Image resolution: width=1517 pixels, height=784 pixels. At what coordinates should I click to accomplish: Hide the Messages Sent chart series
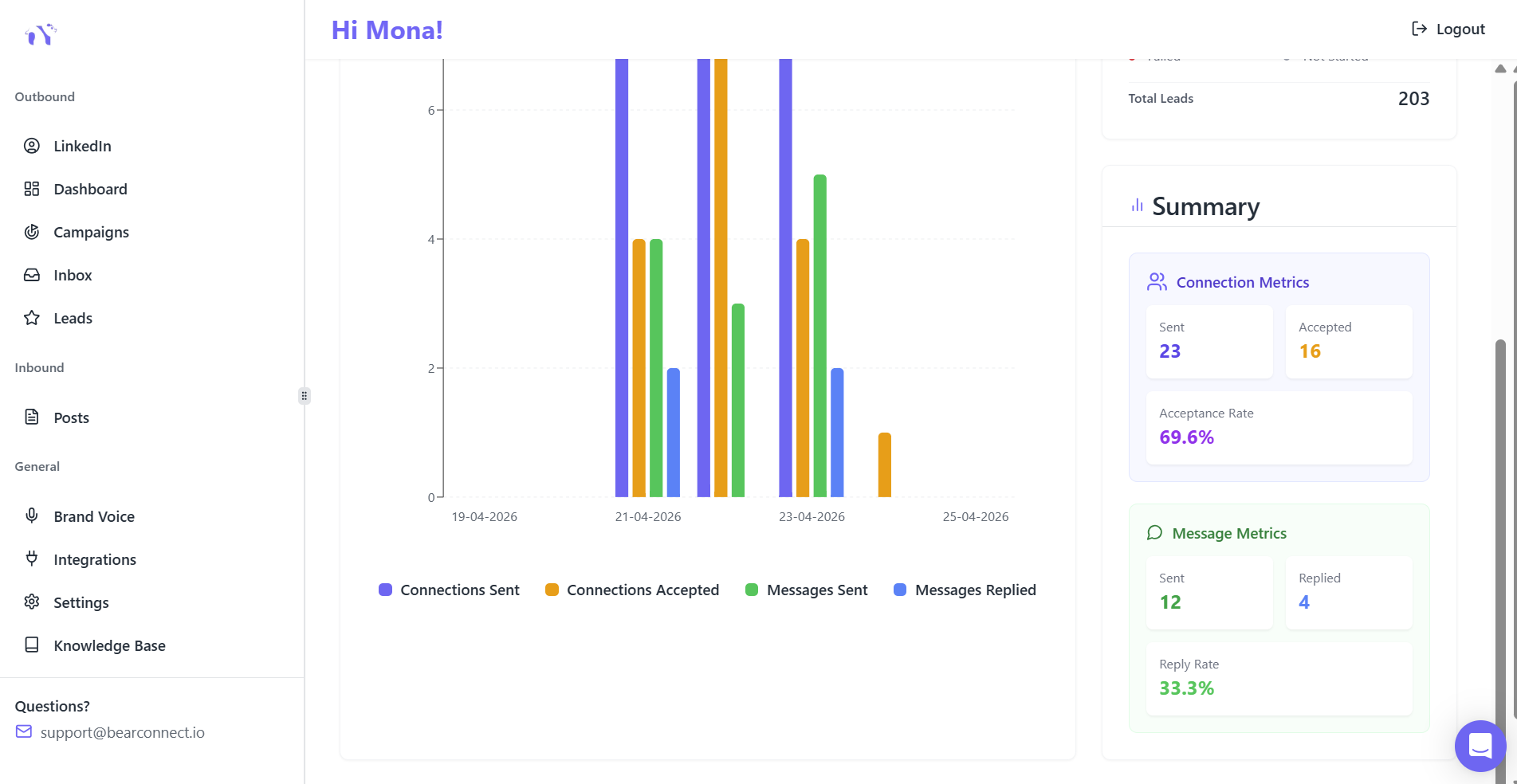(806, 590)
